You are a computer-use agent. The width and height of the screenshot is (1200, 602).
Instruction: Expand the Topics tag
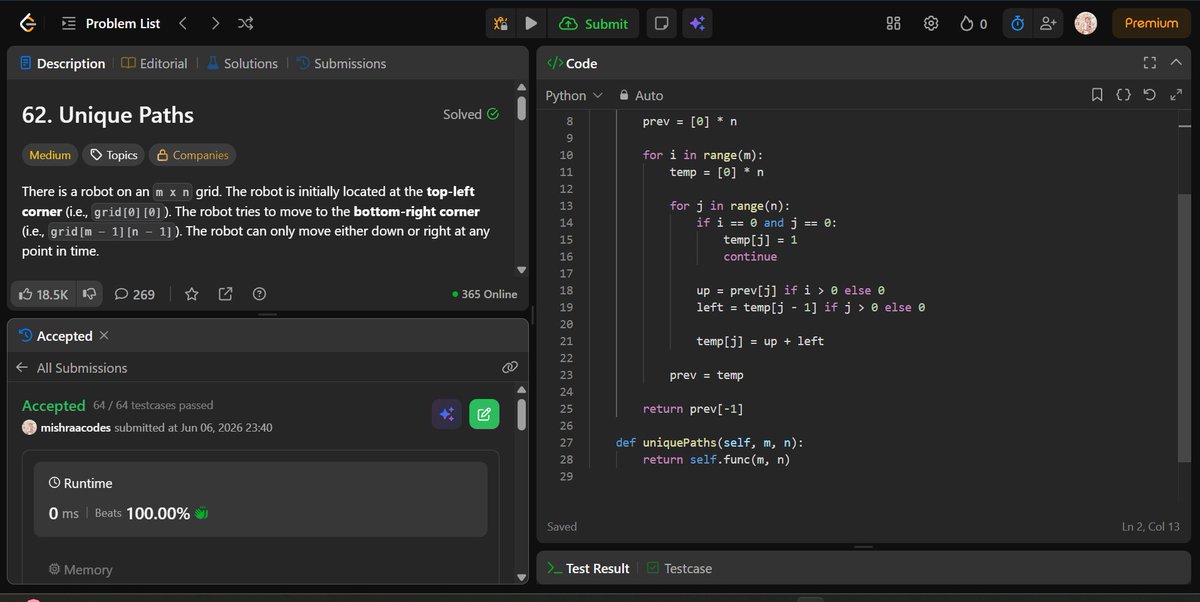(x=113, y=155)
